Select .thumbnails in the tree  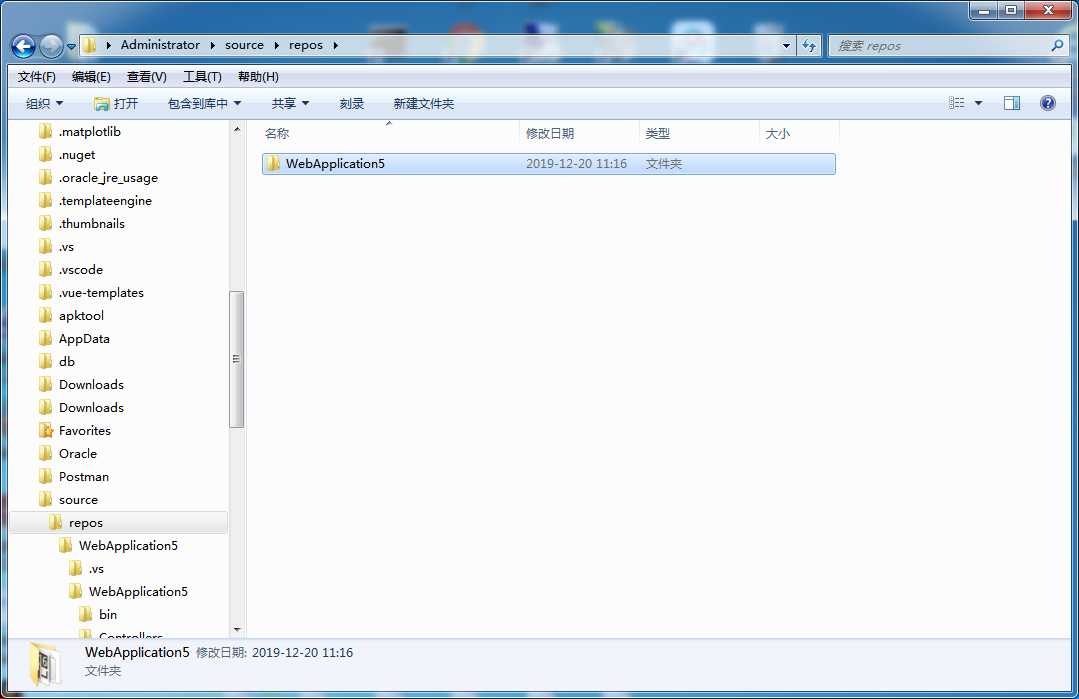(92, 224)
